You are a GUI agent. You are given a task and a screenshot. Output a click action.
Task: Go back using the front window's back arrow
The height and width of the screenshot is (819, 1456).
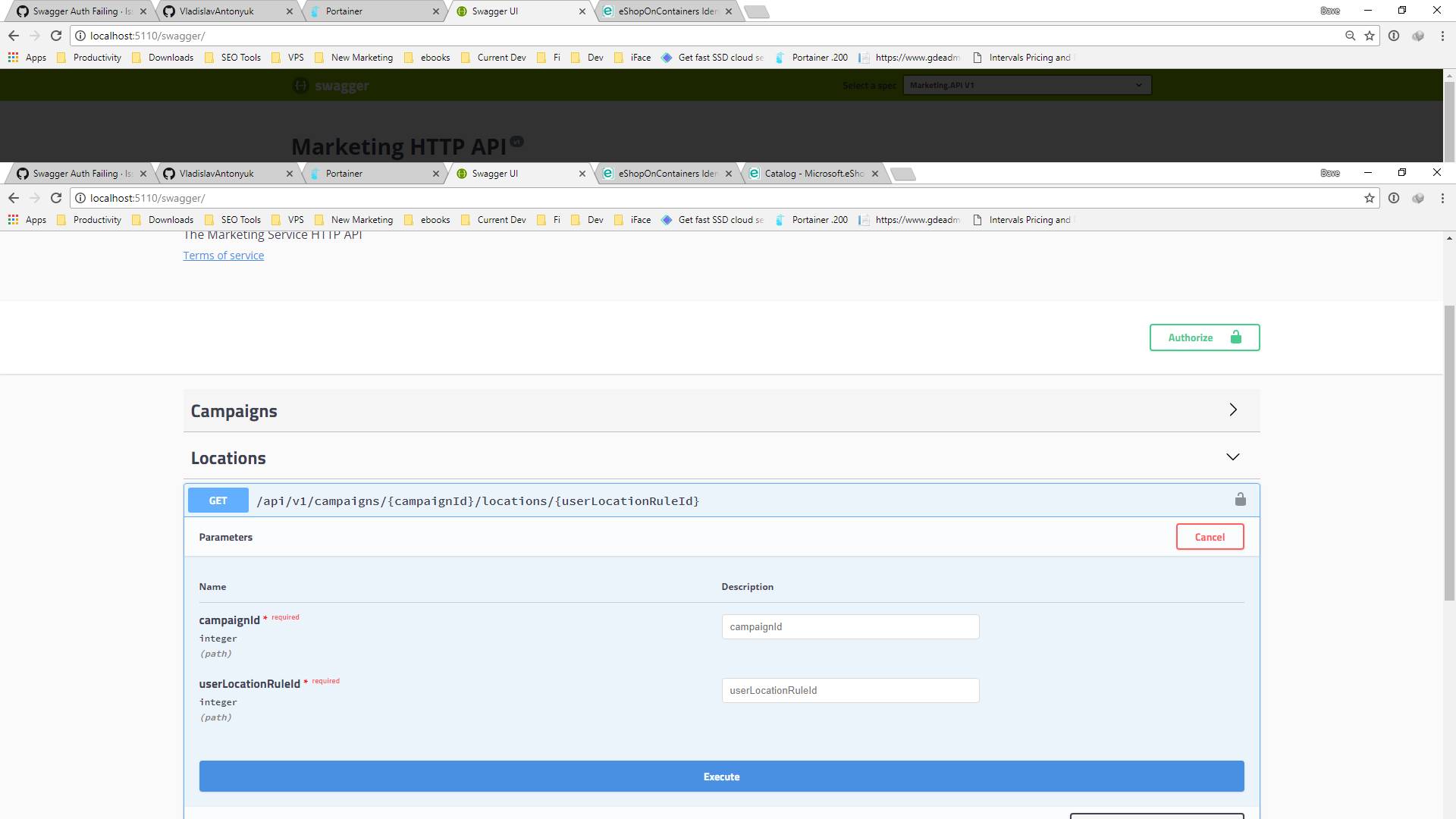coord(14,198)
